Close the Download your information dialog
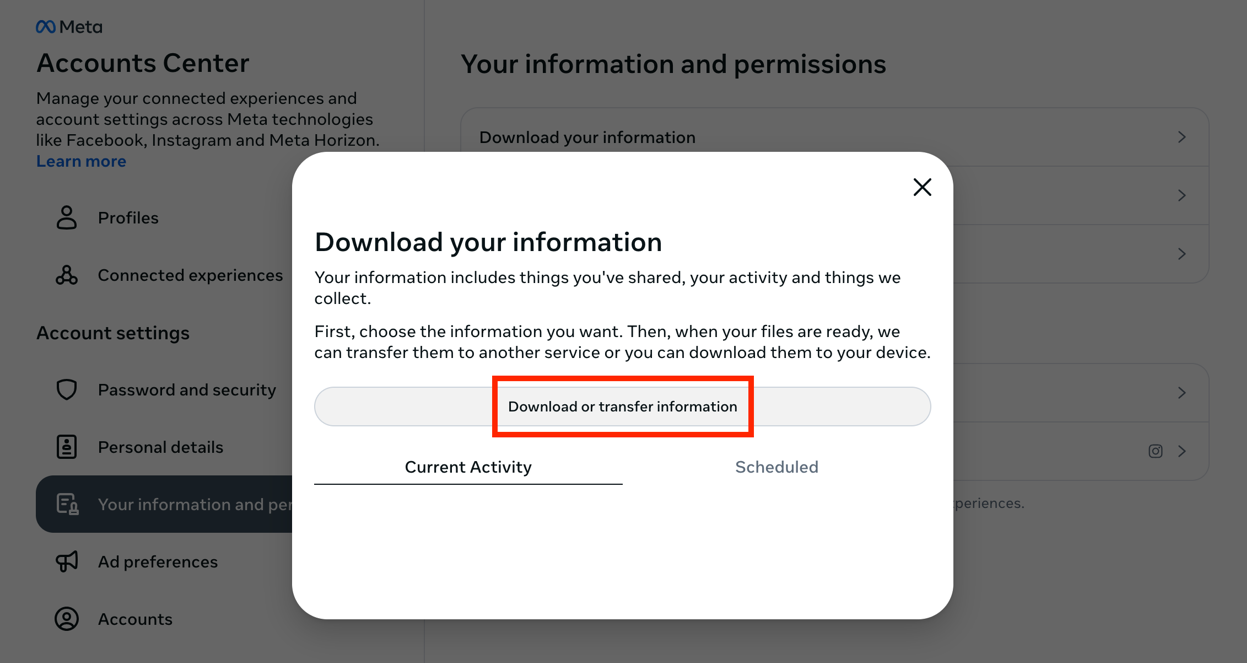Viewport: 1247px width, 663px height. (x=922, y=187)
